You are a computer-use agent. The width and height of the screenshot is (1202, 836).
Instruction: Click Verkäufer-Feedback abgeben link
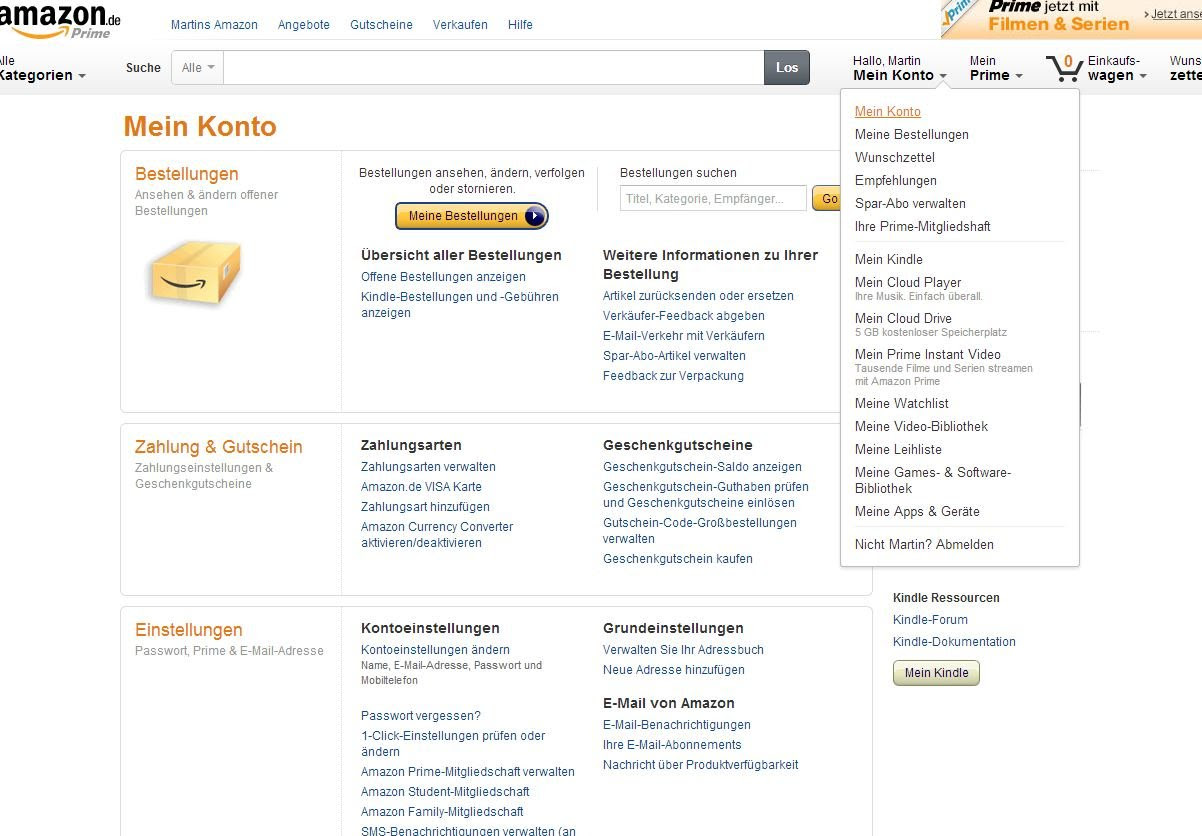tap(684, 316)
